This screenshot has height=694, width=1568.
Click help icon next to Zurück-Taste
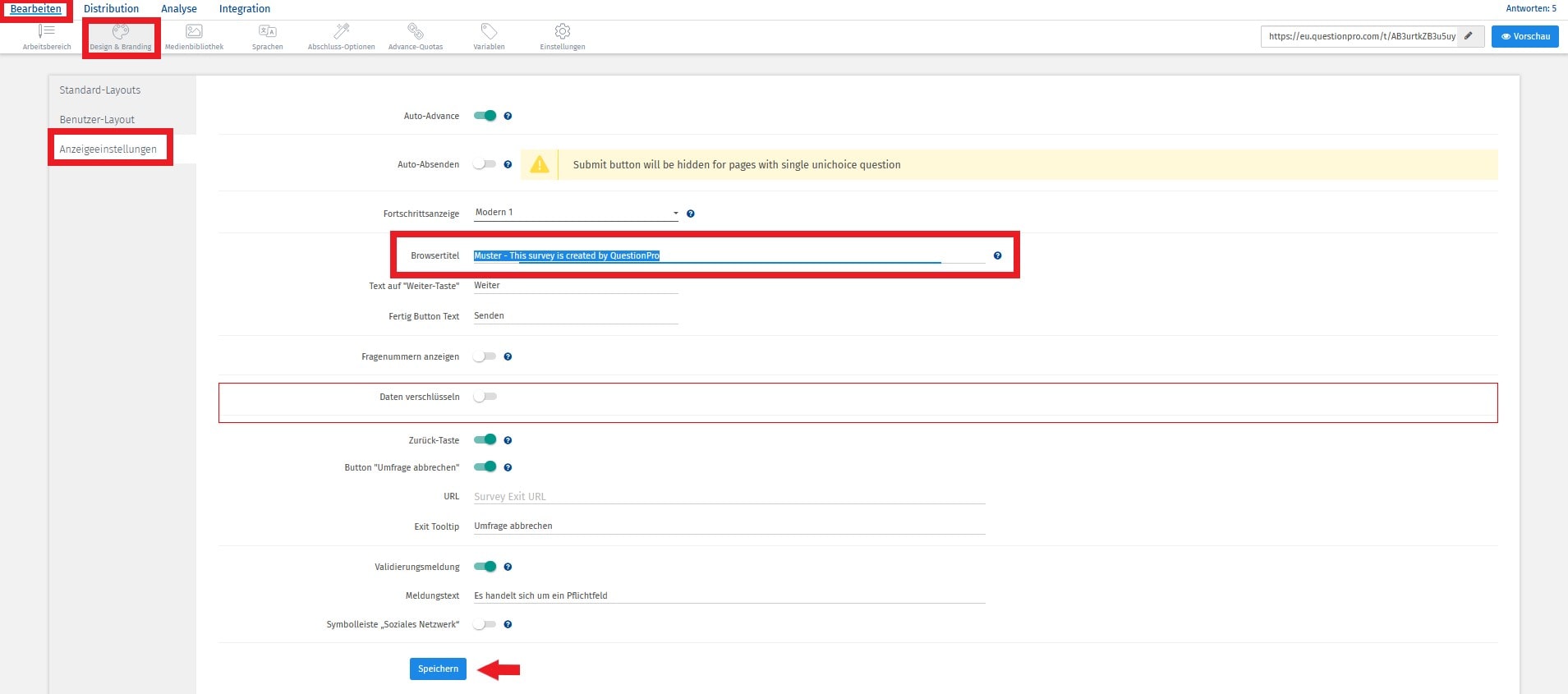click(508, 440)
